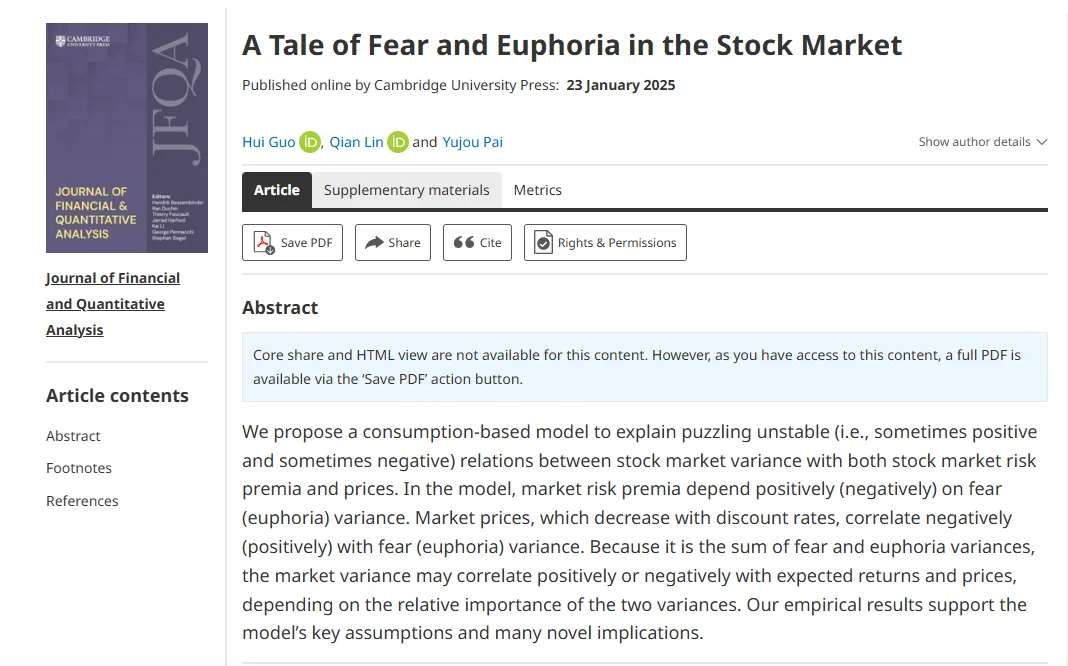Click the Cite quotation marks icon
The height and width of the screenshot is (666, 1068).
(x=463, y=243)
